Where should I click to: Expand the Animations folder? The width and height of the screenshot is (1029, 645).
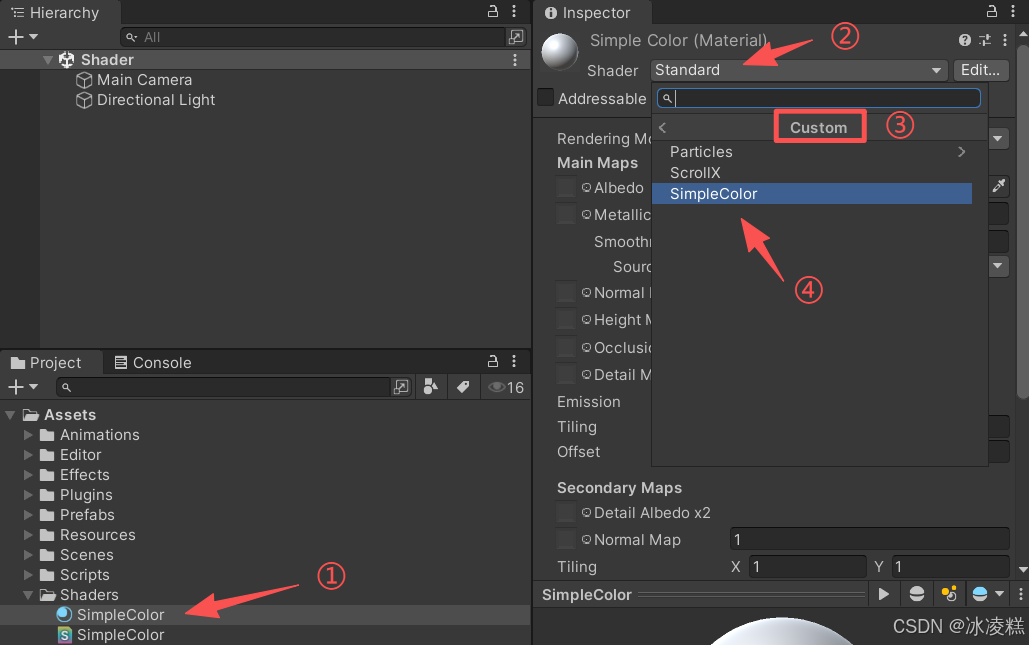coord(28,435)
